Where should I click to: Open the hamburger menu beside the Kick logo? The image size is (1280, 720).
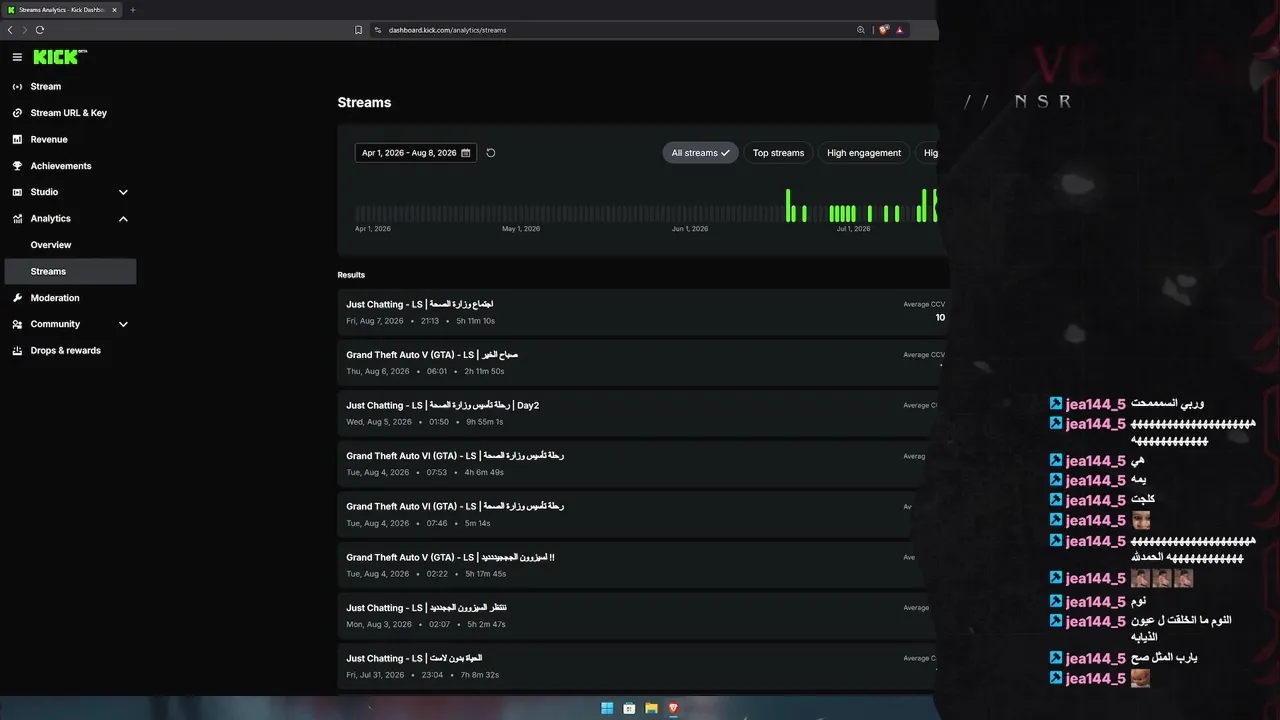(17, 57)
